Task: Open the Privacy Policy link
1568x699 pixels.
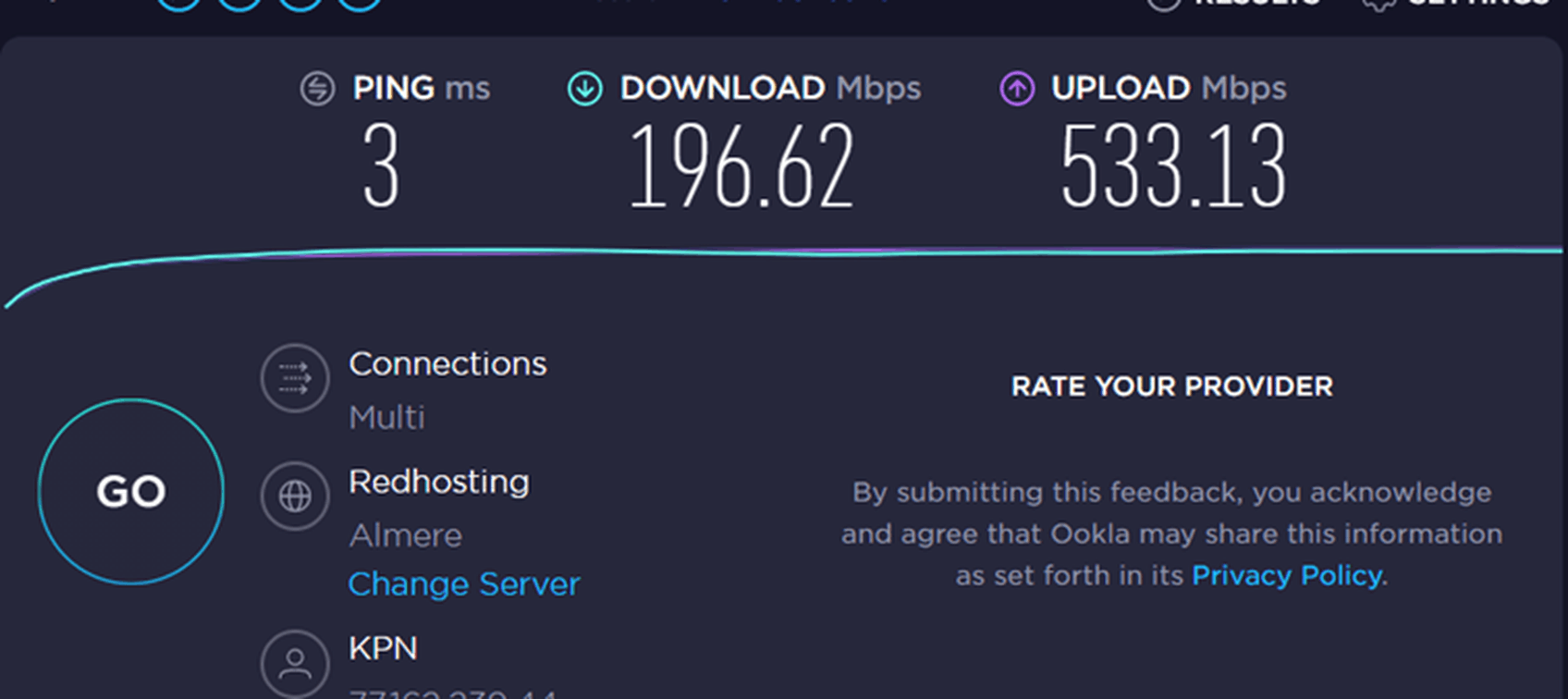Action: coord(1288,575)
